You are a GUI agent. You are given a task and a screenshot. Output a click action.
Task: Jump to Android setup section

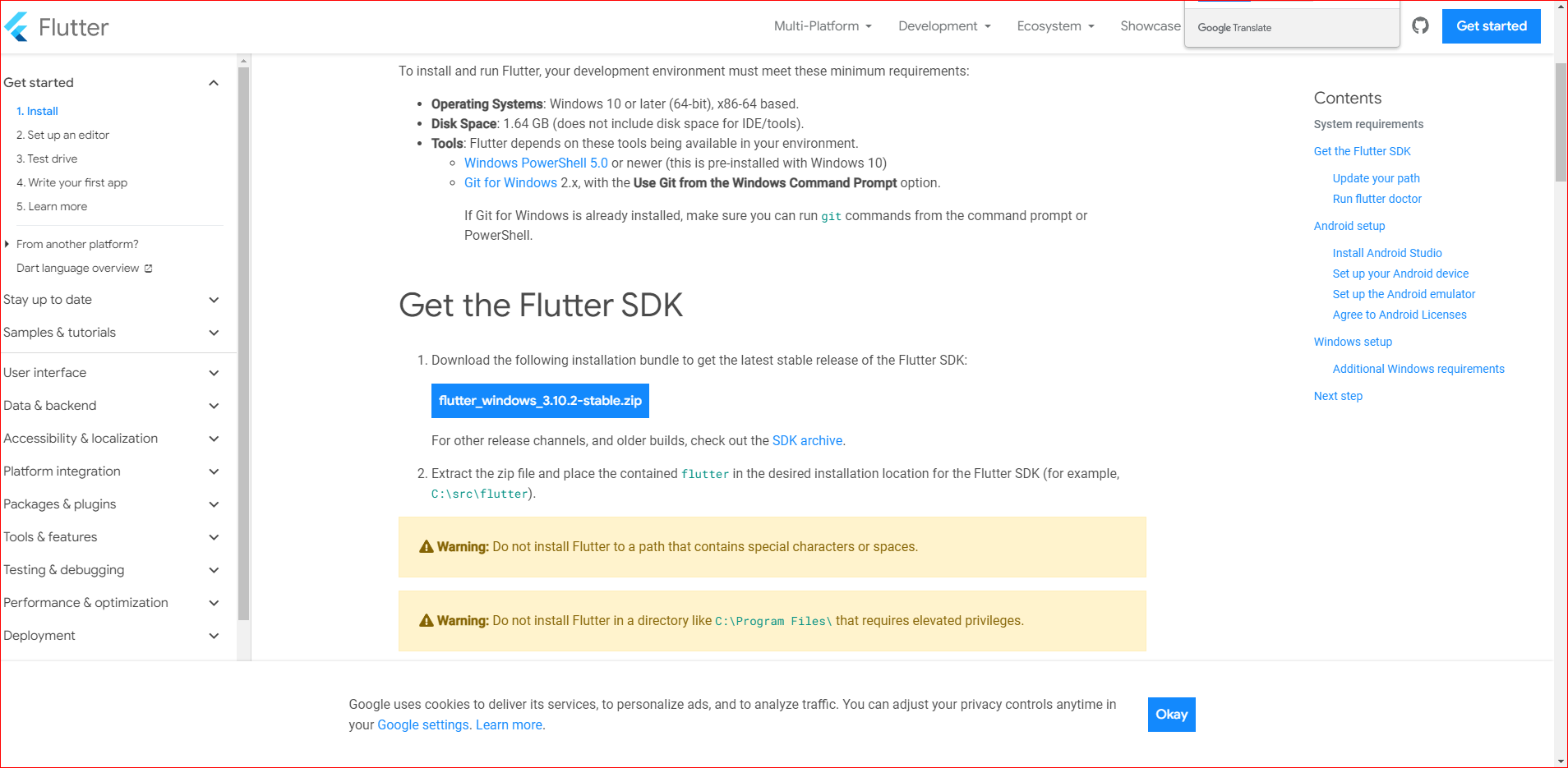point(1349,226)
